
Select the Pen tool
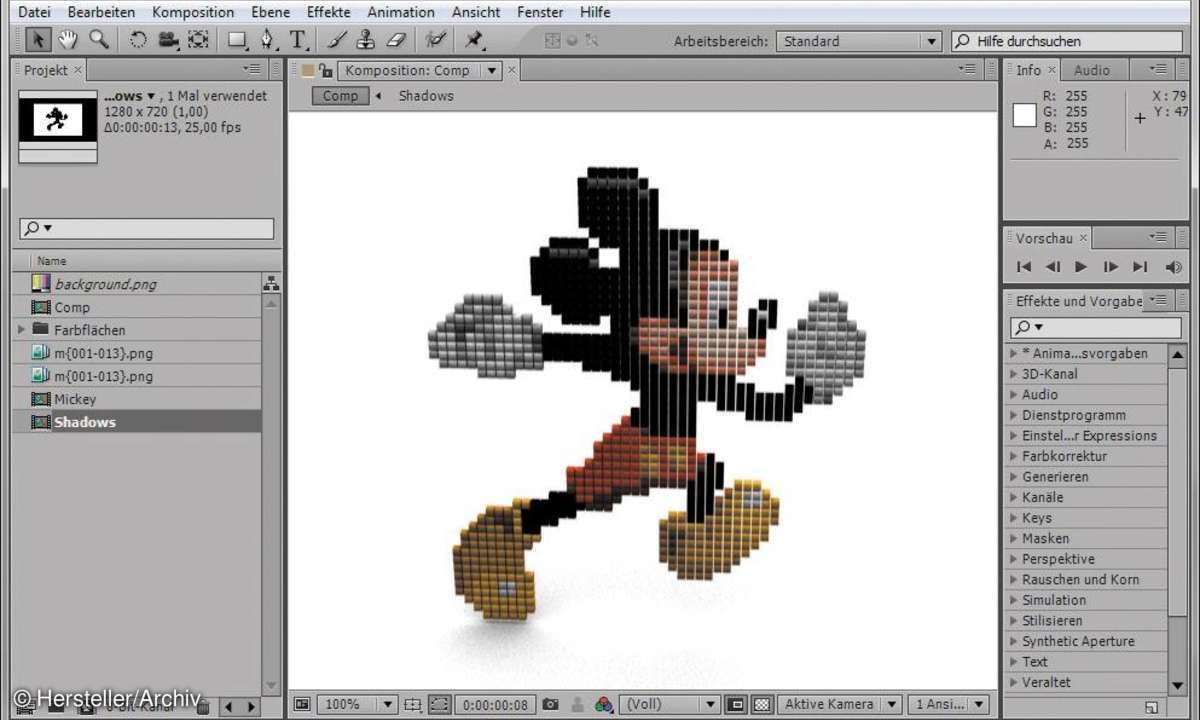pyautogui.click(x=267, y=40)
